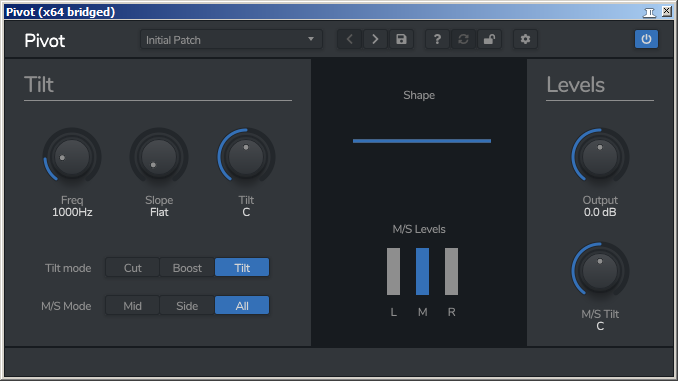Click the M/S Levels label

(x=419, y=229)
